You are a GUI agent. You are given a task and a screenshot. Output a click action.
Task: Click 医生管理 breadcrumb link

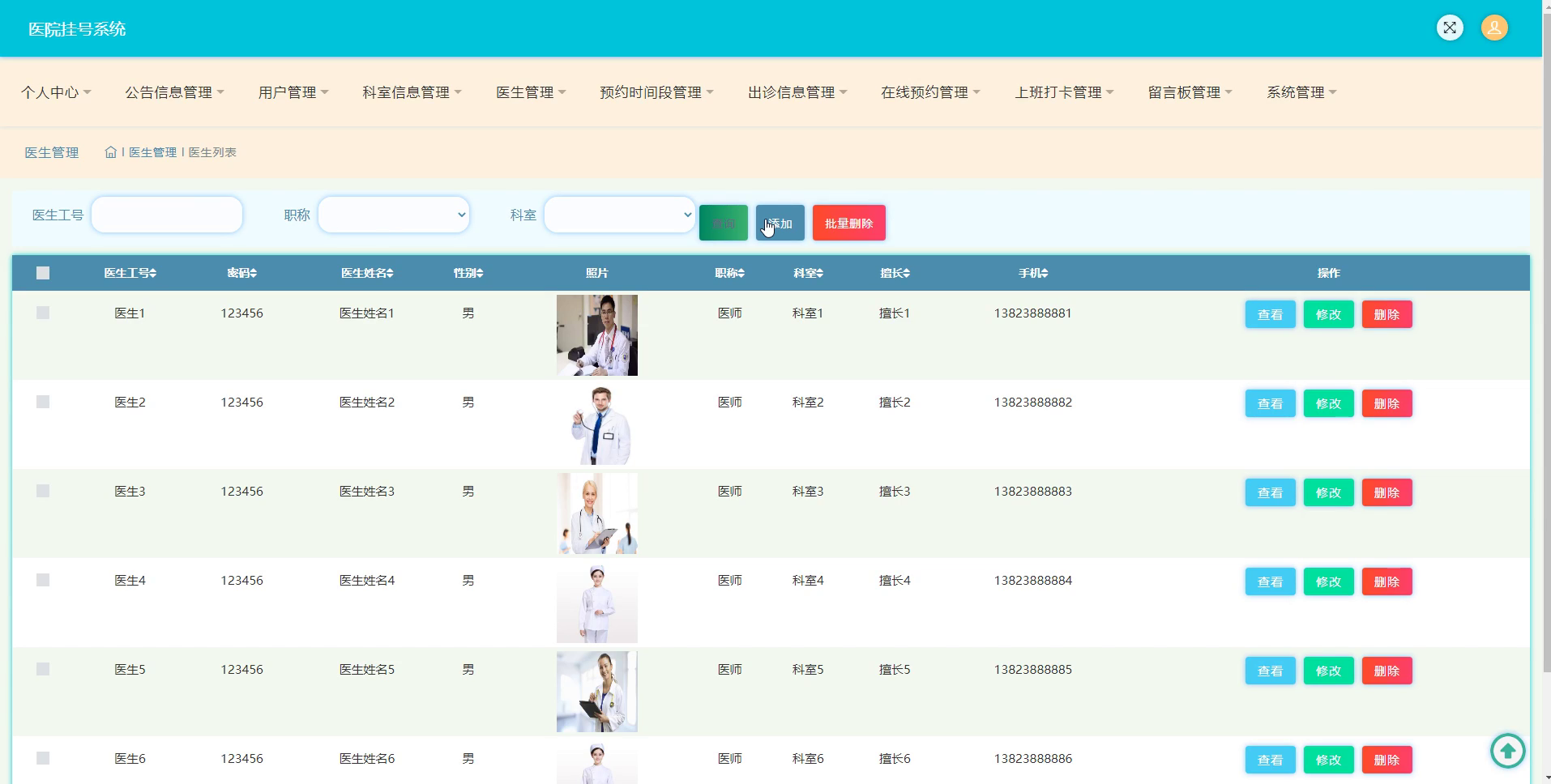[152, 152]
